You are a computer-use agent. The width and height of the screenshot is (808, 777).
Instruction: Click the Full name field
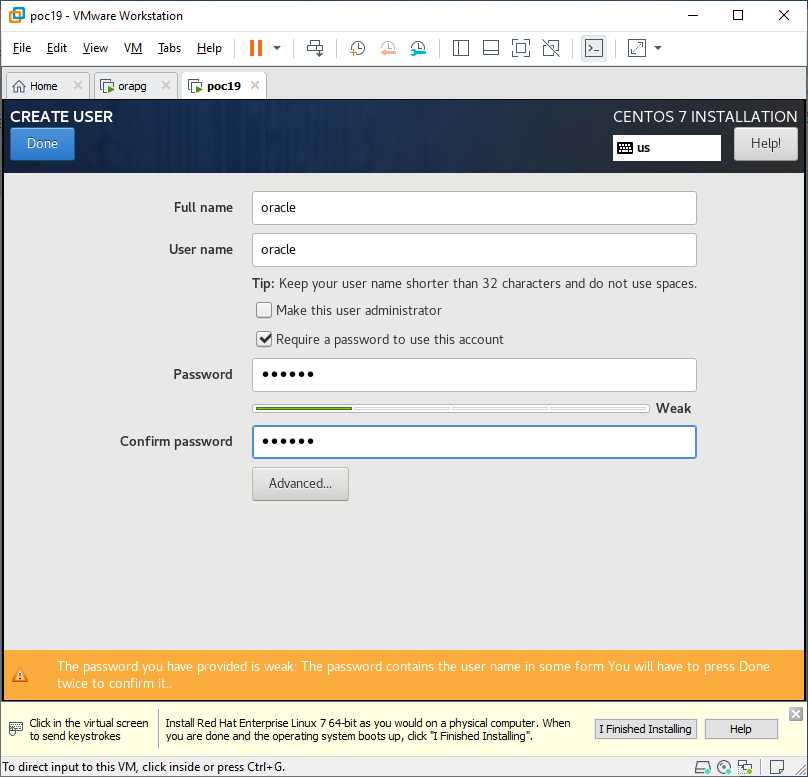[x=474, y=208]
